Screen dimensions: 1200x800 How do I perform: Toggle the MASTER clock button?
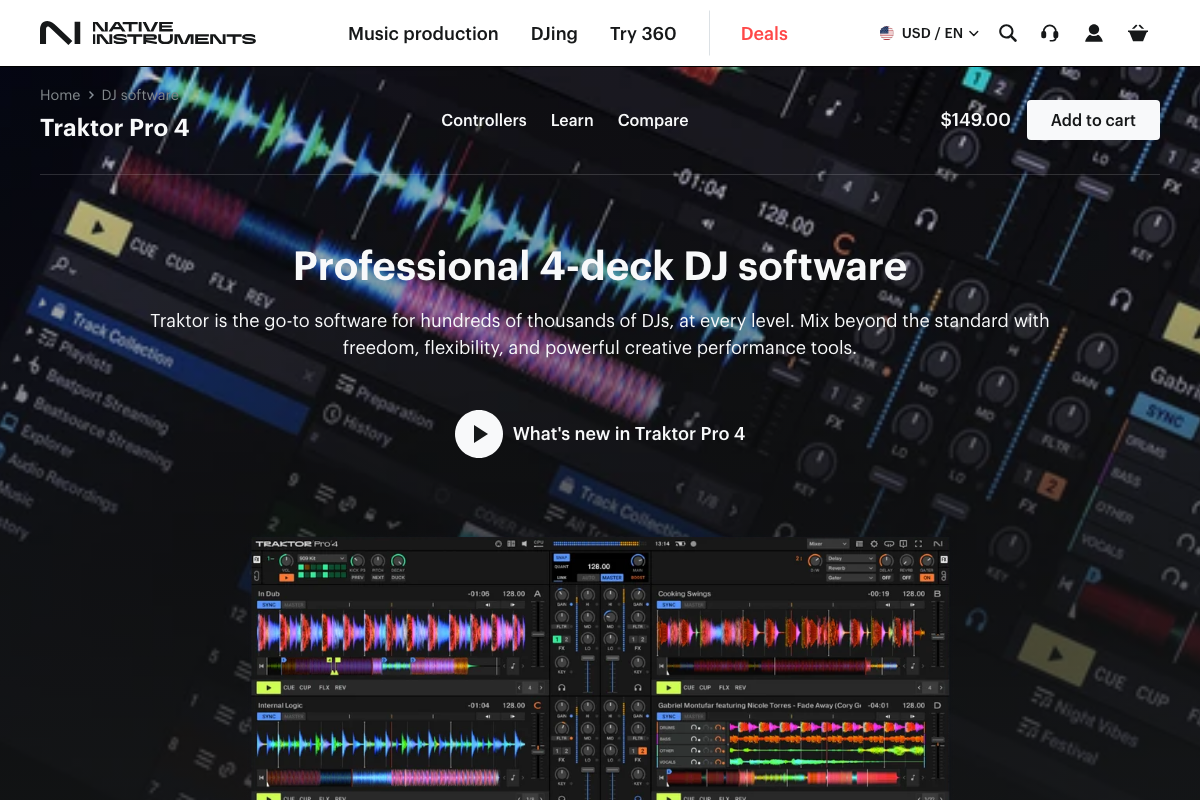[x=612, y=578]
